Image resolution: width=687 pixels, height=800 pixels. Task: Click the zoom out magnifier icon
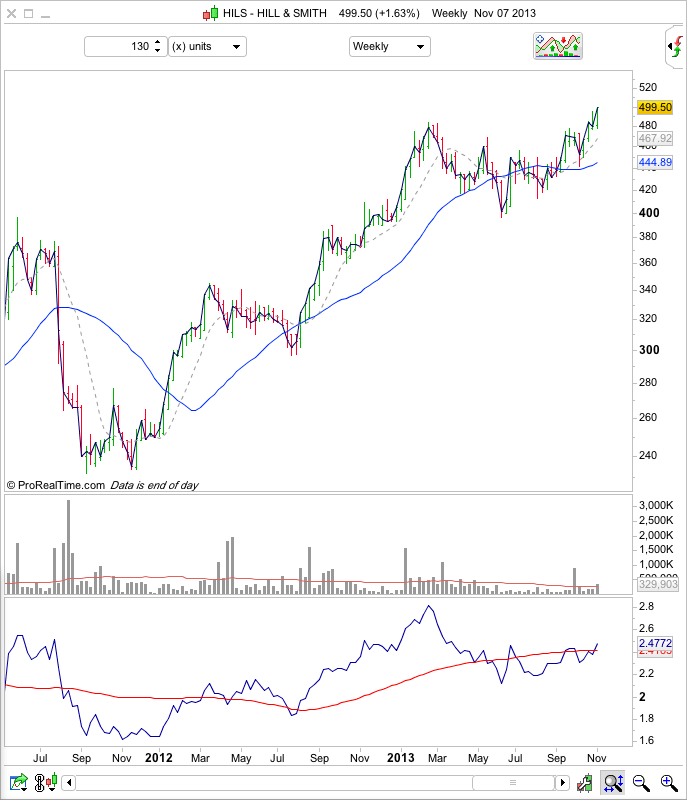(641, 783)
